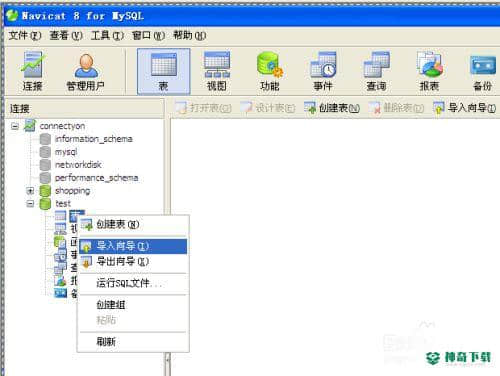Screen dimensions: 500x376
Task: Open the 查询 (Query) section
Action: [x=376, y=71]
